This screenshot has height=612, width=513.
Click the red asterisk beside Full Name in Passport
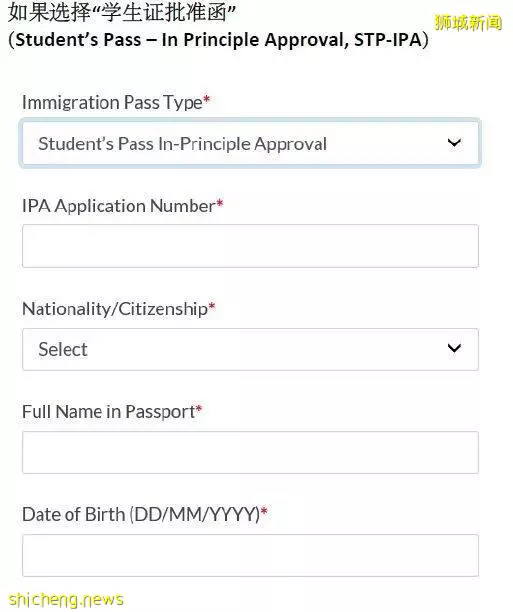[199, 409]
